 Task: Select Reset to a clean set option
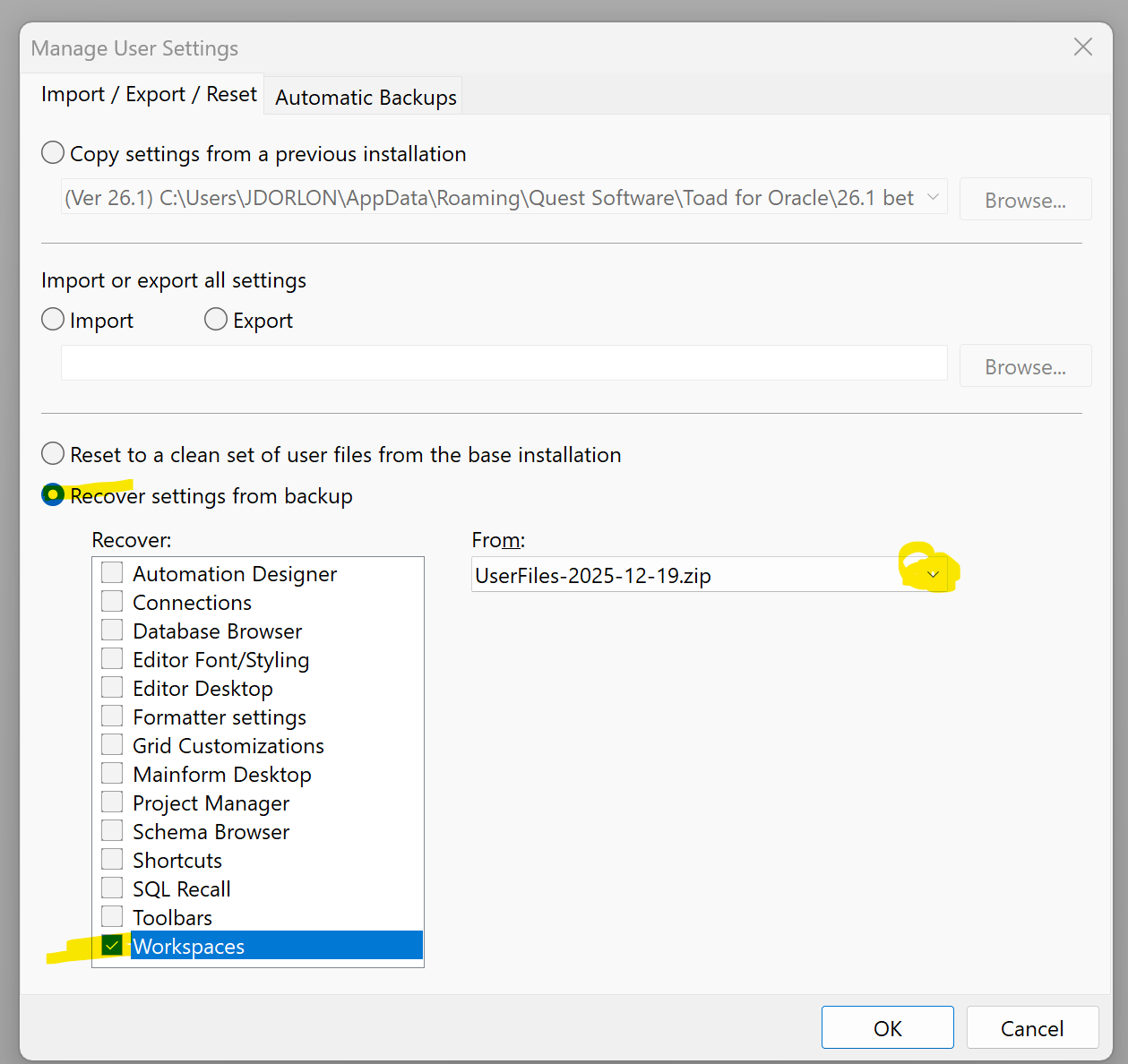click(x=53, y=454)
